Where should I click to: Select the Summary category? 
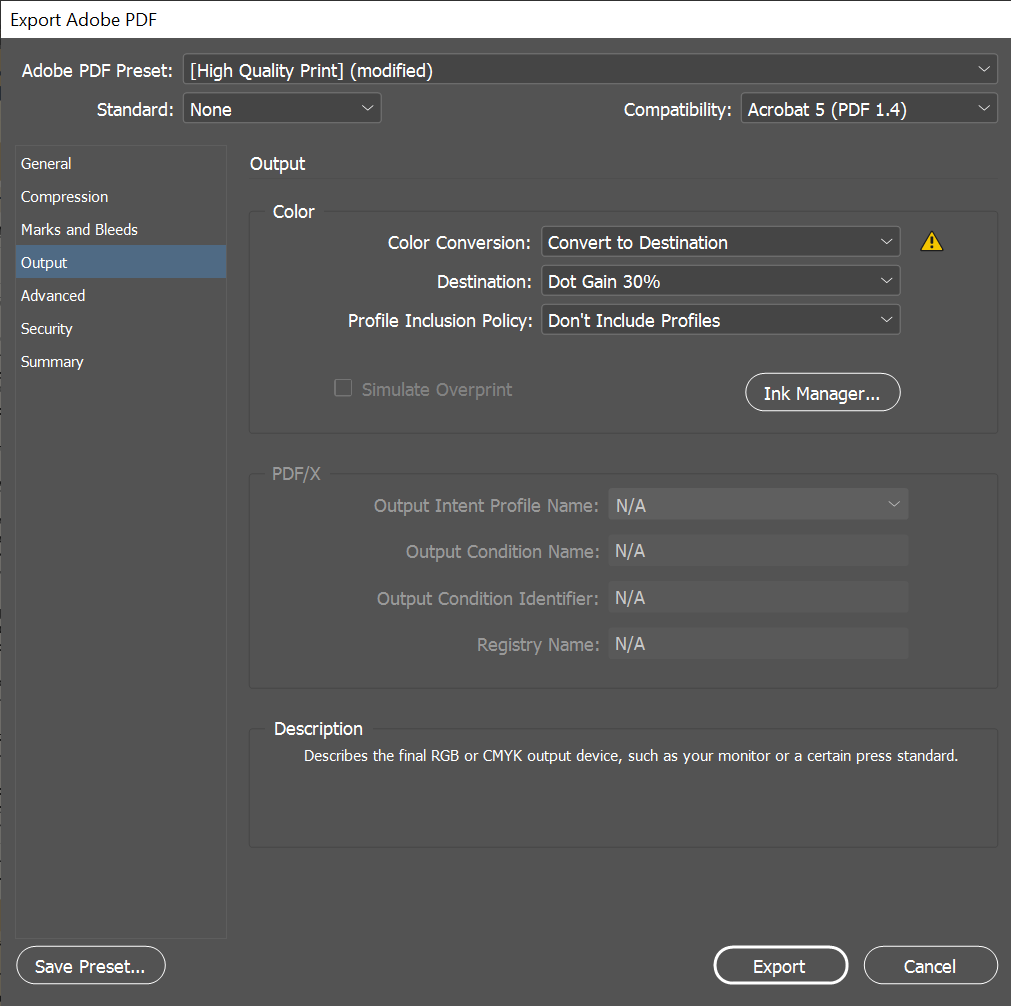pos(121,361)
